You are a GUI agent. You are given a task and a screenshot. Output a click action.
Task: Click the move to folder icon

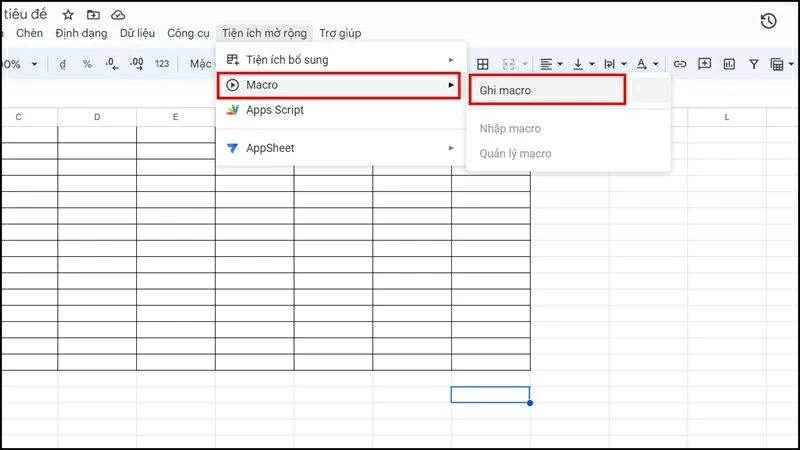[x=93, y=15]
